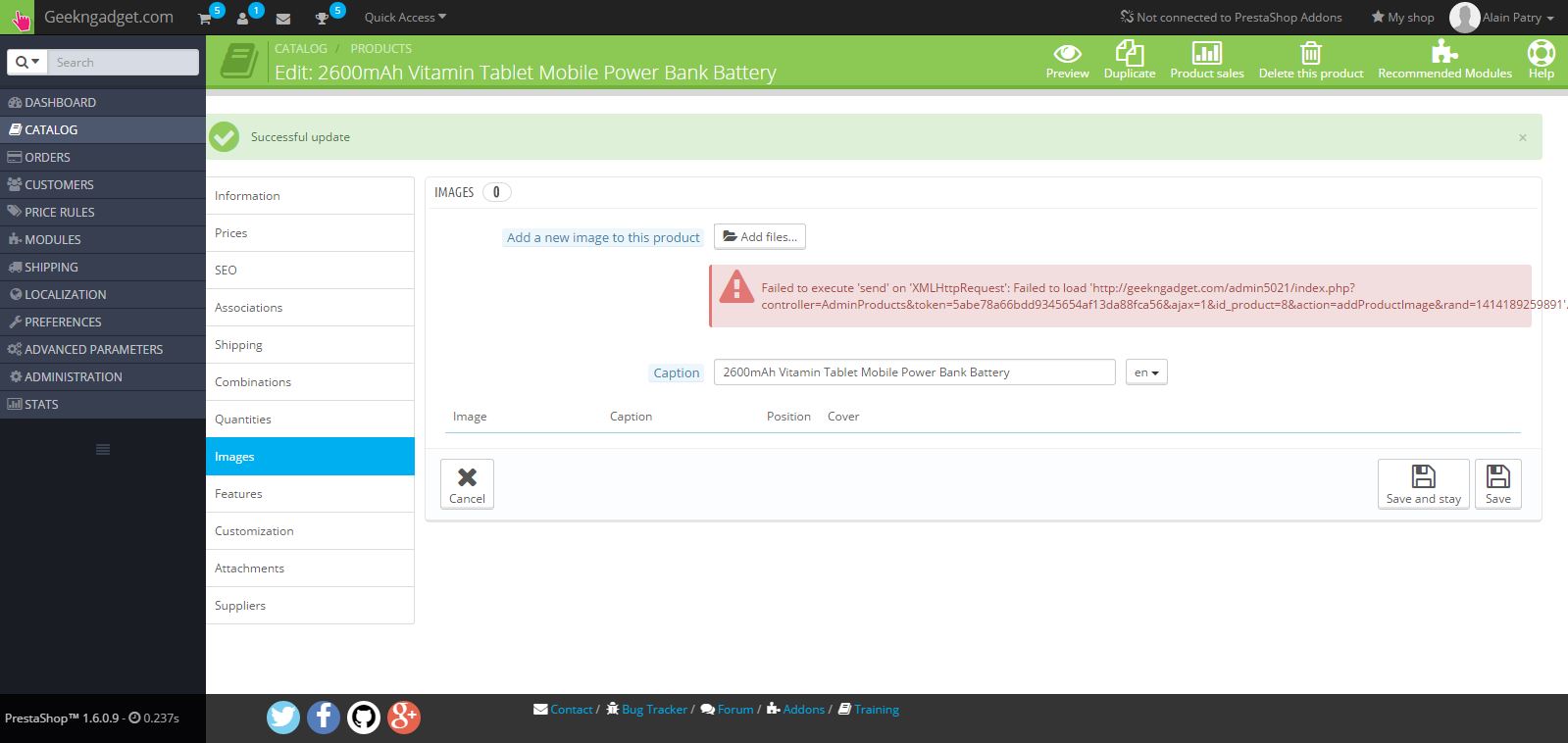Switch to the Quantities product tab
Screen dimensions: 1568x743
310,420
